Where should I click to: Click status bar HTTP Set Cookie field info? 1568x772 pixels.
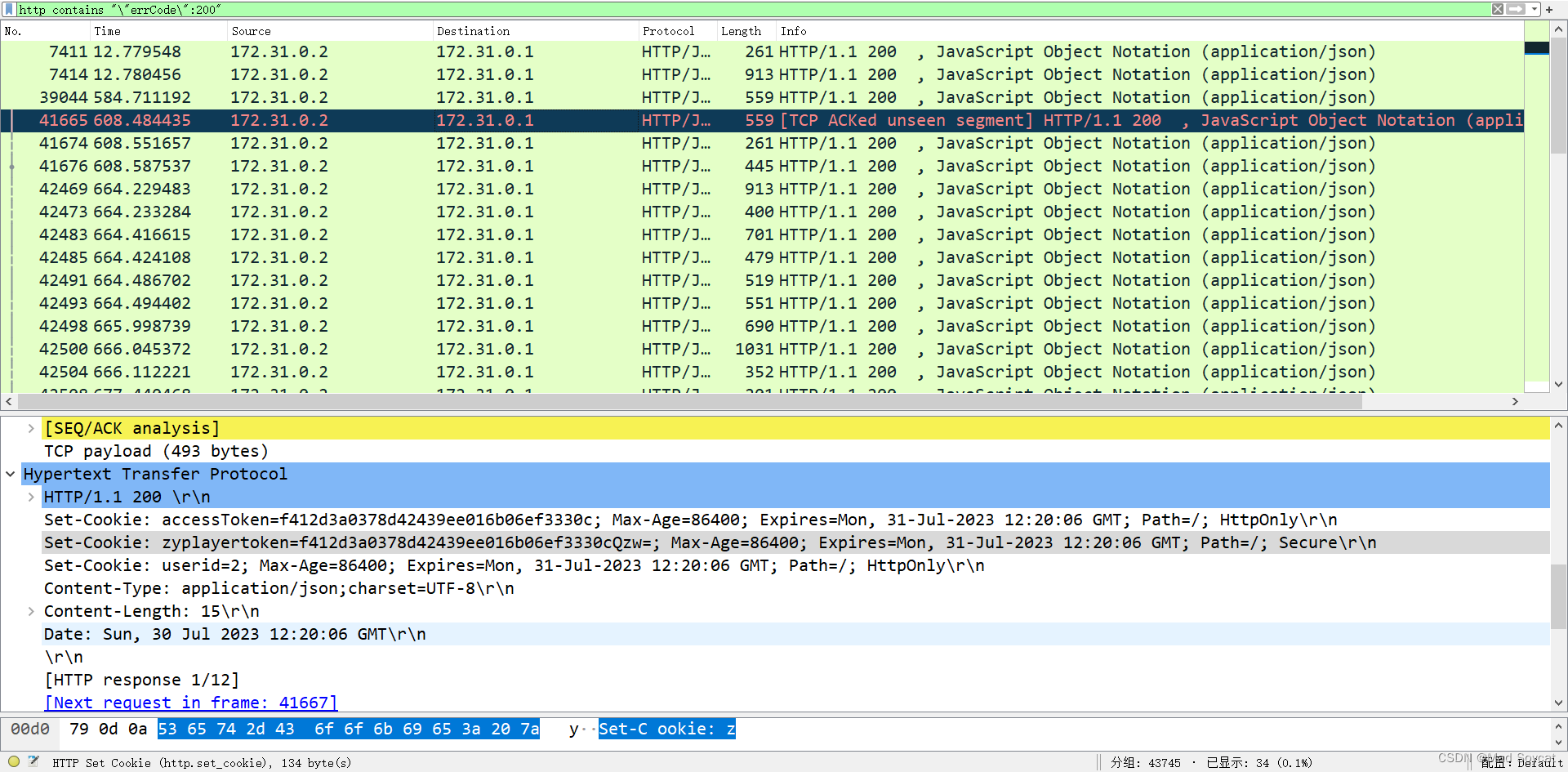point(202,762)
